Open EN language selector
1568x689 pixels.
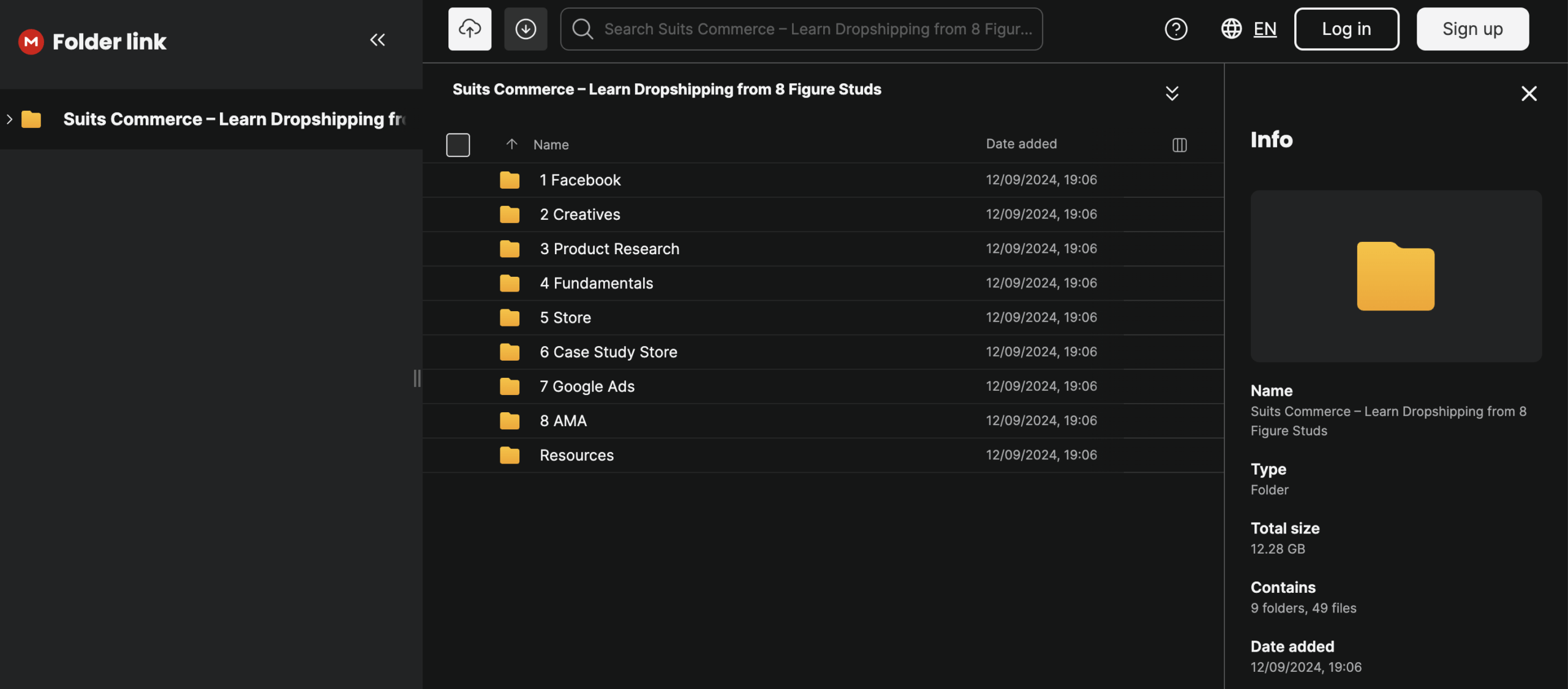click(x=1265, y=29)
